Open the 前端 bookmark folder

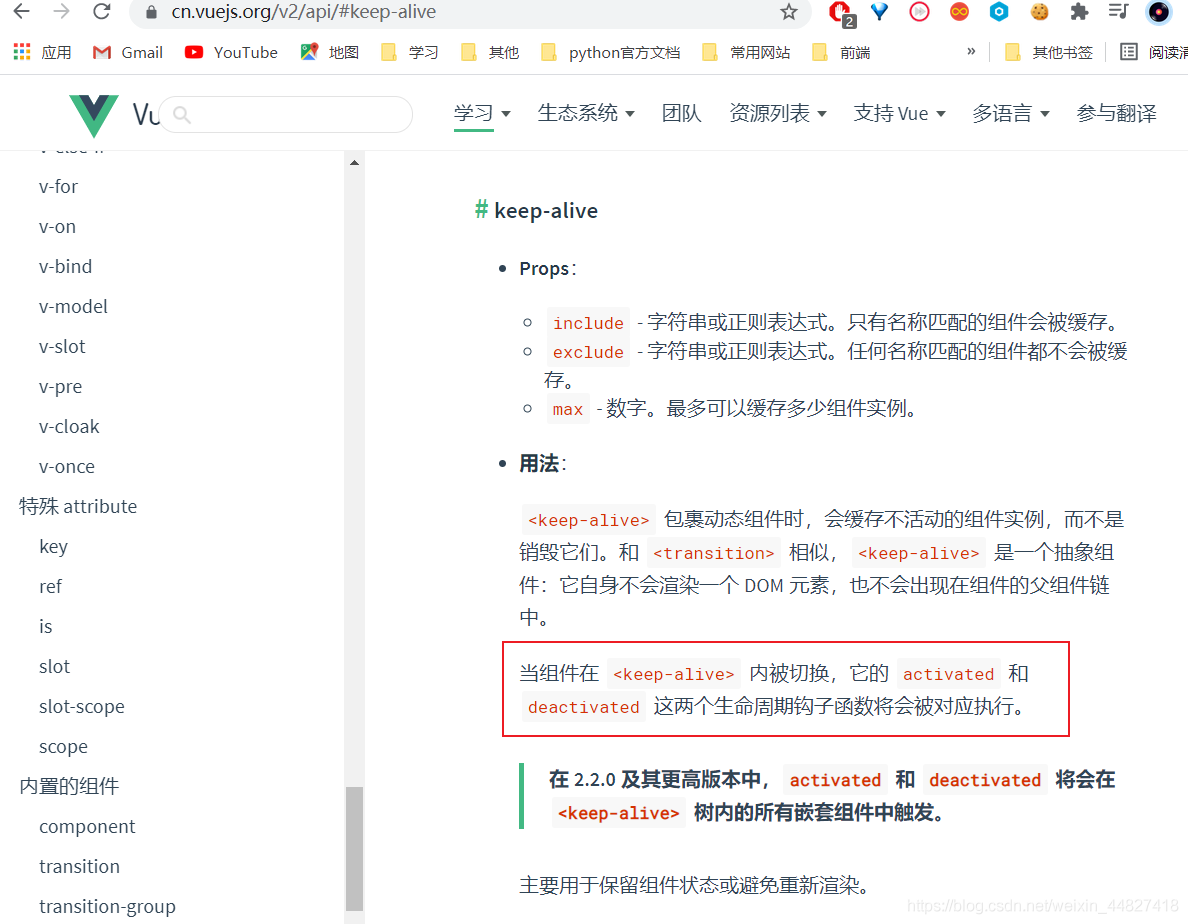point(841,52)
